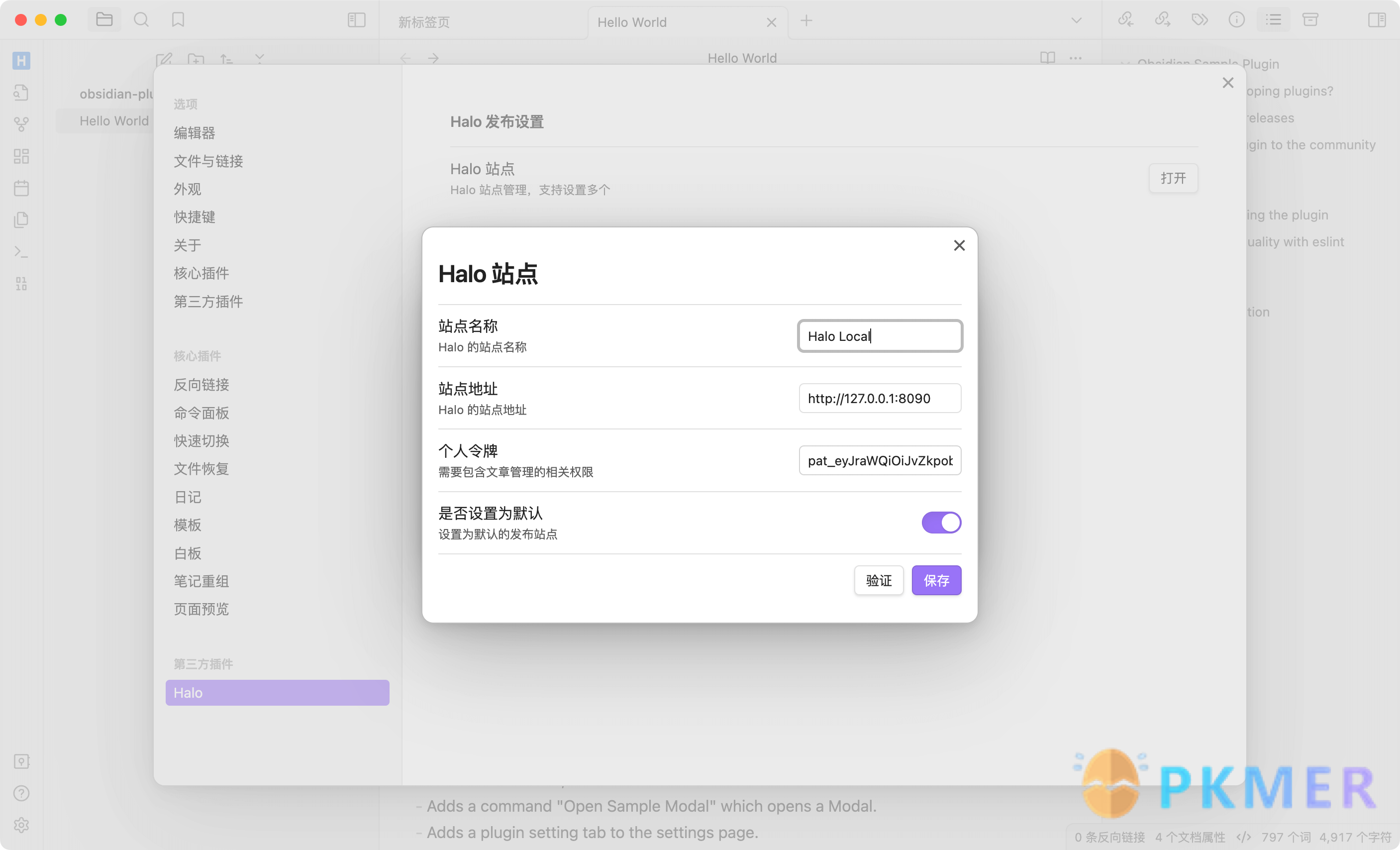Close the Halo 站点 dialog
1400x850 pixels.
pyautogui.click(x=959, y=245)
